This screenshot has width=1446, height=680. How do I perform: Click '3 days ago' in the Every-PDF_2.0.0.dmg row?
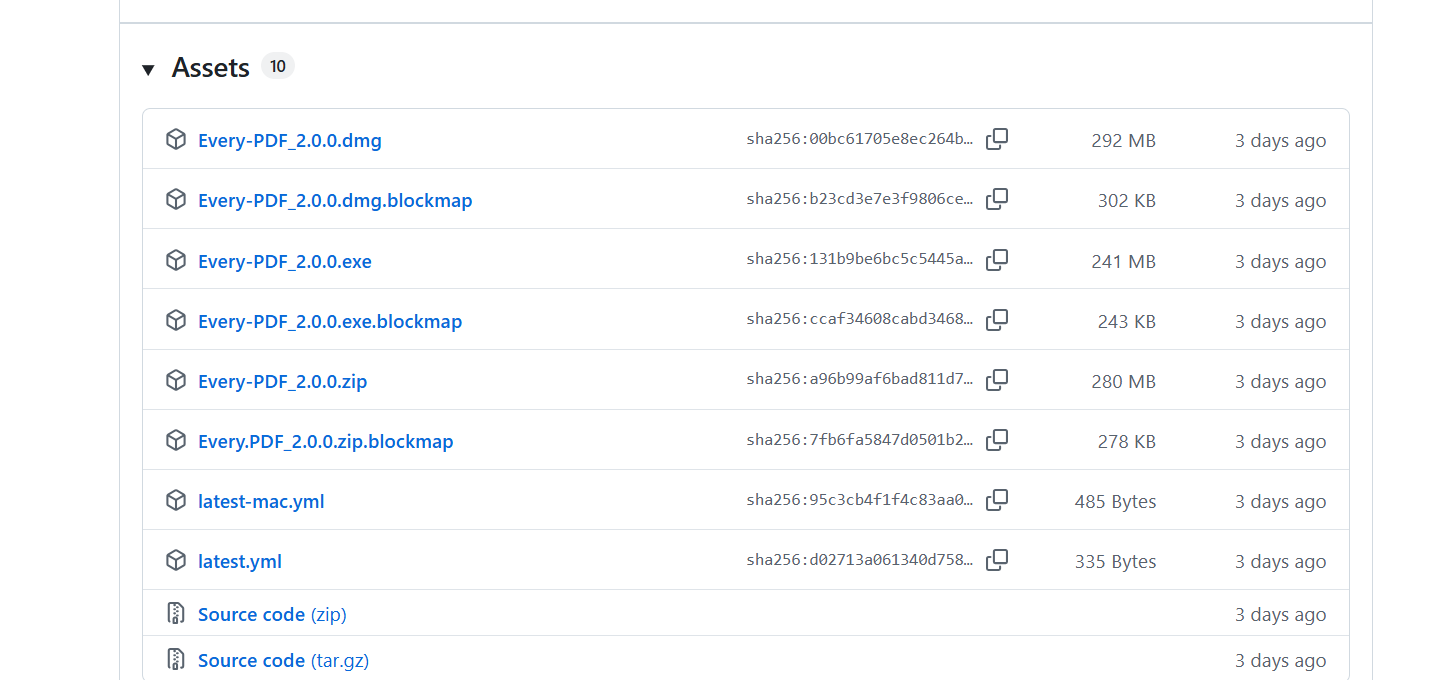1280,141
